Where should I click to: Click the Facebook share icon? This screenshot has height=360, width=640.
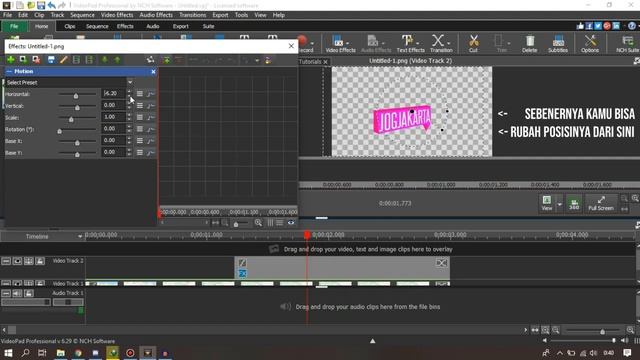pyautogui.click(x=589, y=26)
